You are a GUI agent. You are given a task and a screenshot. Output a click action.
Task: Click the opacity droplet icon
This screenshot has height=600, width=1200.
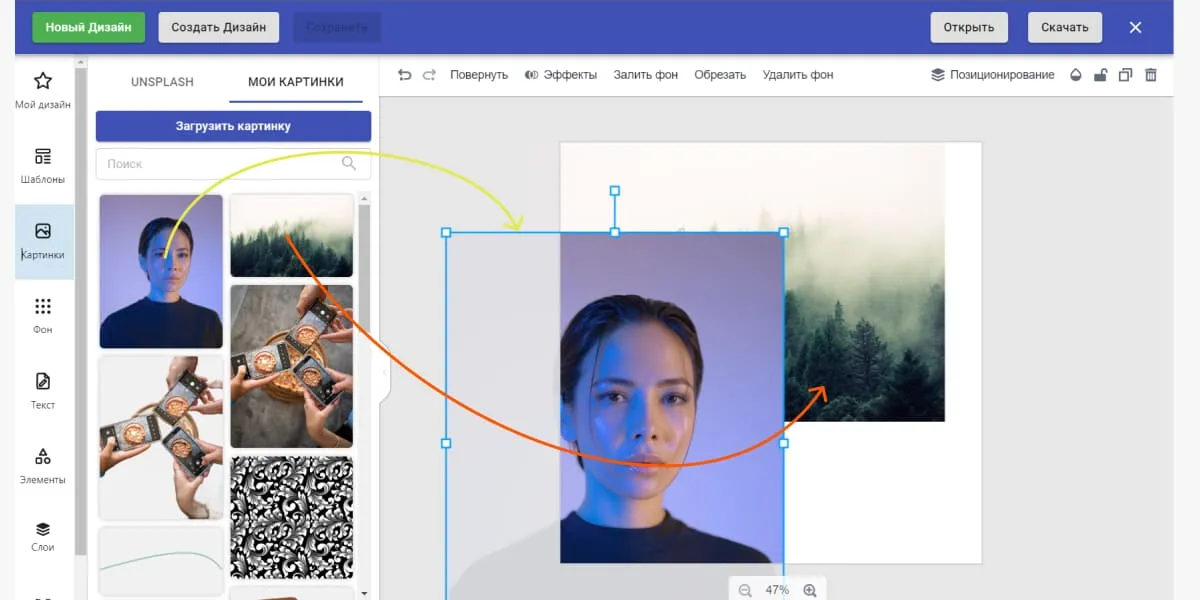pos(1076,75)
